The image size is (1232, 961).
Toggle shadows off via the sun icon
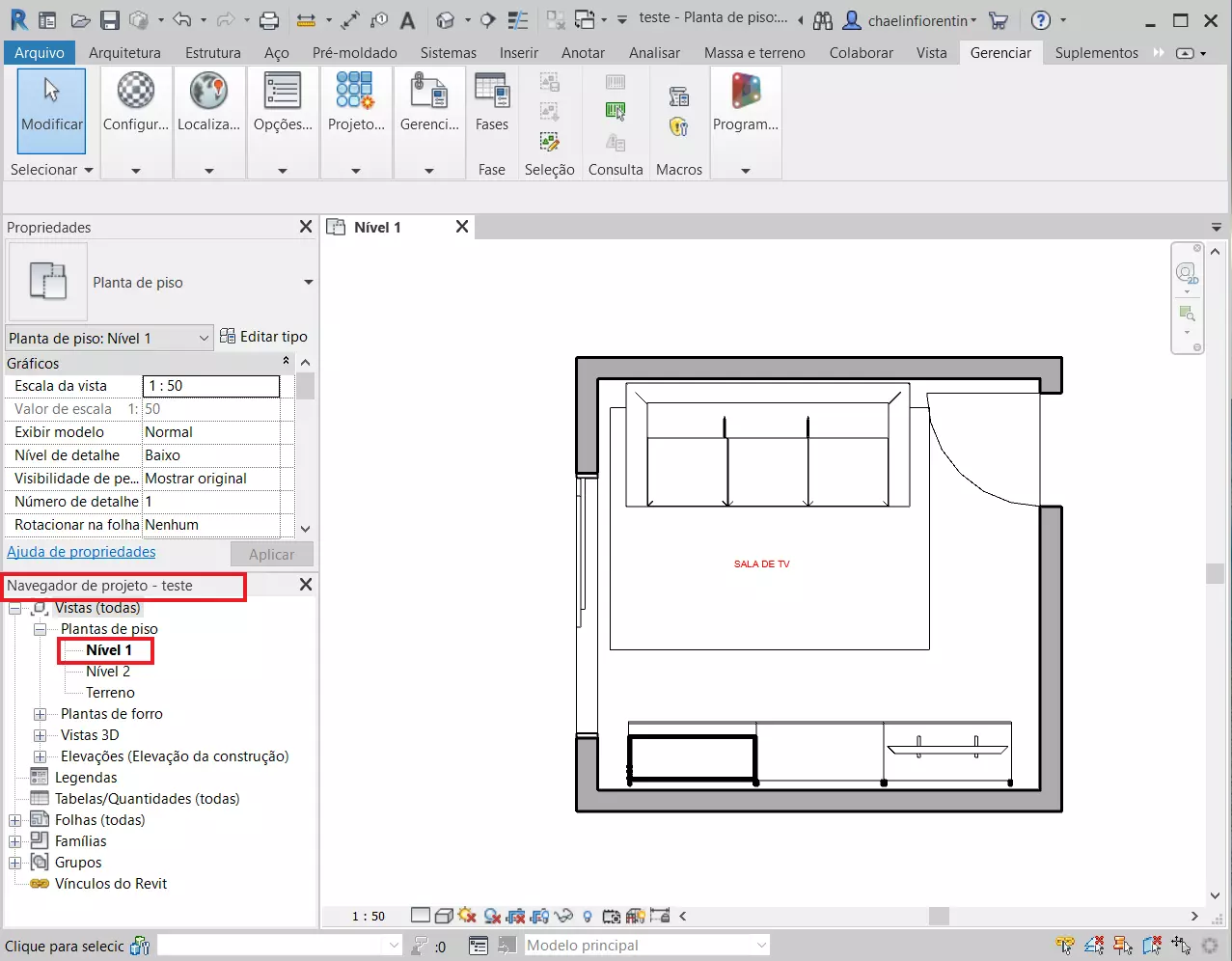point(466,916)
